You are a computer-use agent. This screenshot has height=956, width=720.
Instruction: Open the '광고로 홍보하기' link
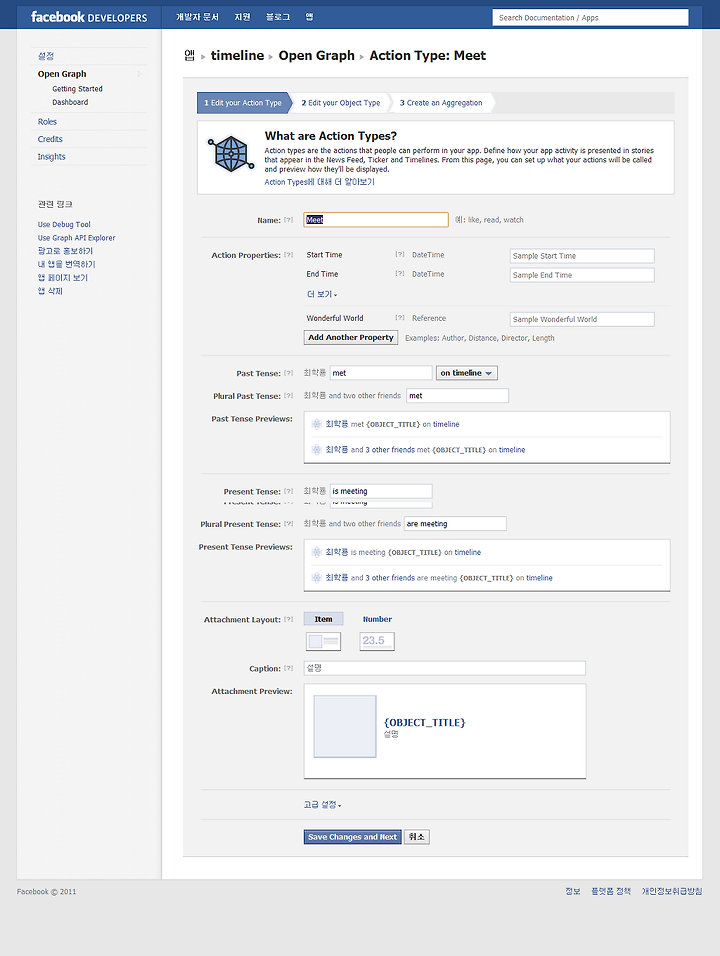(65, 251)
